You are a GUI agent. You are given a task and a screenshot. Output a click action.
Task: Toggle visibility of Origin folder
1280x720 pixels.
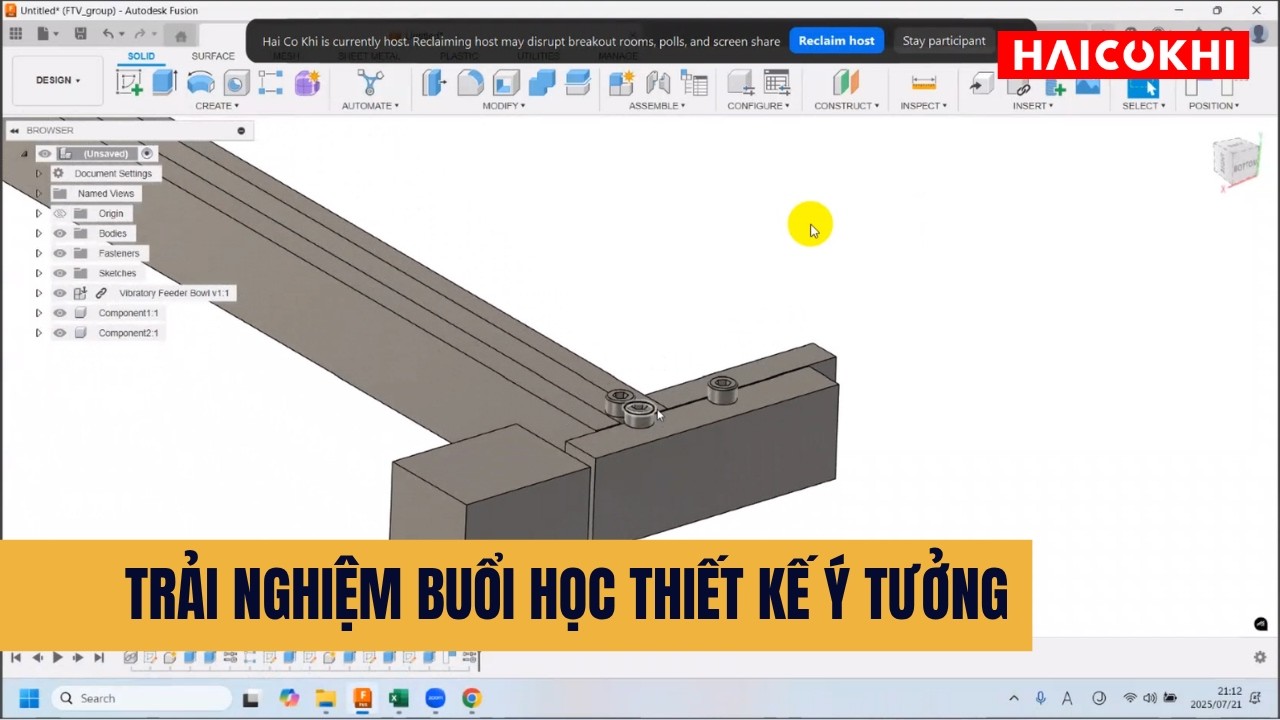(x=59, y=213)
